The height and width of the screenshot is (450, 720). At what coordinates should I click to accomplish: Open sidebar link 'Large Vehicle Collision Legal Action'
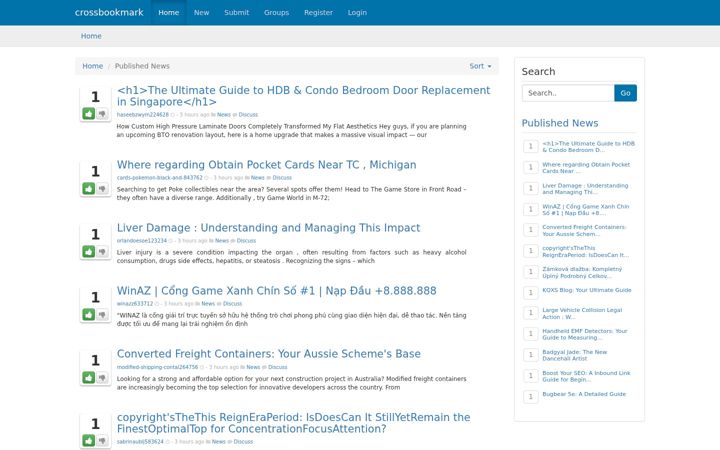(x=582, y=314)
